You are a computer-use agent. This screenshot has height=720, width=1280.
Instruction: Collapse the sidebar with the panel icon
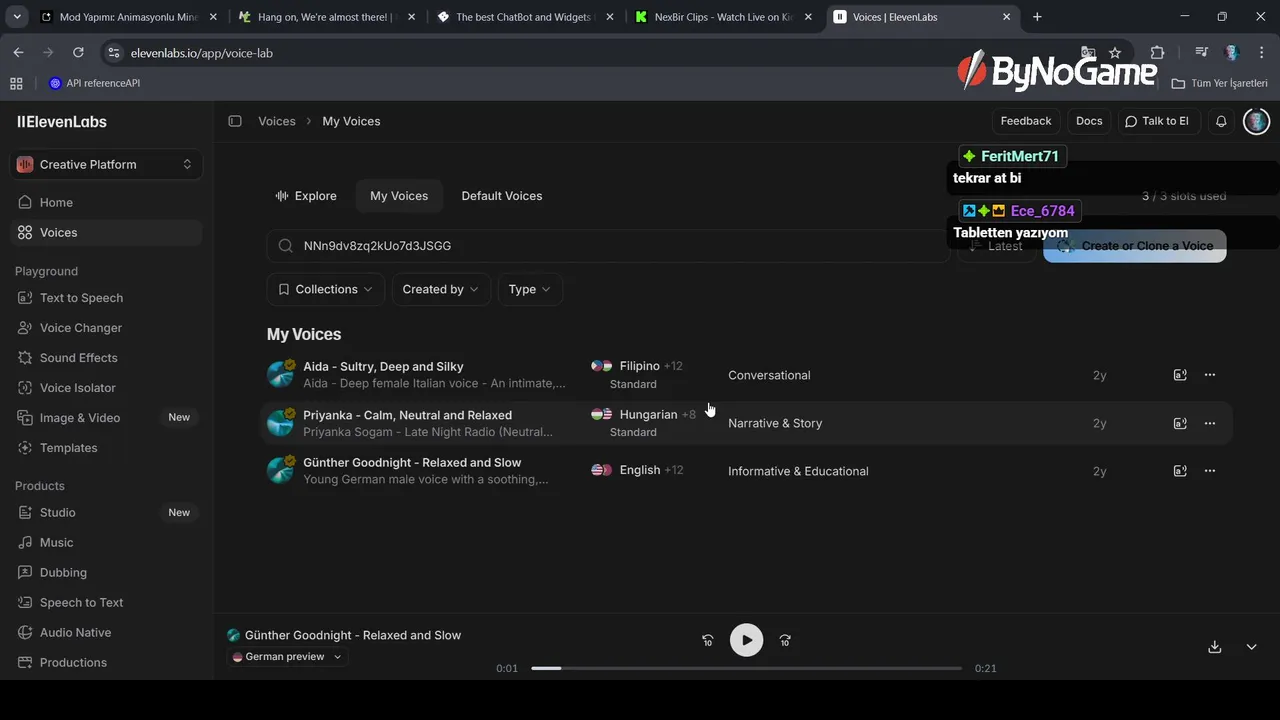tap(235, 121)
